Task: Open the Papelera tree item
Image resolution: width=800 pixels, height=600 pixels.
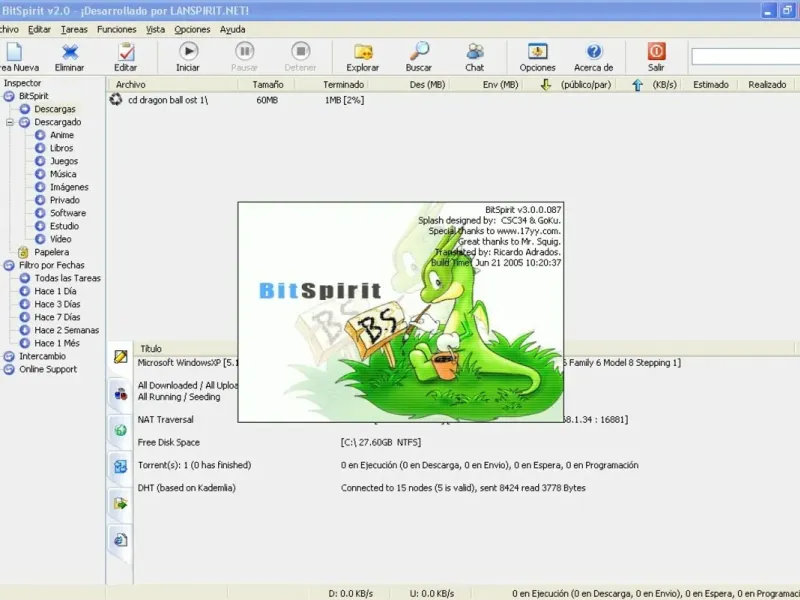Action: [x=51, y=252]
